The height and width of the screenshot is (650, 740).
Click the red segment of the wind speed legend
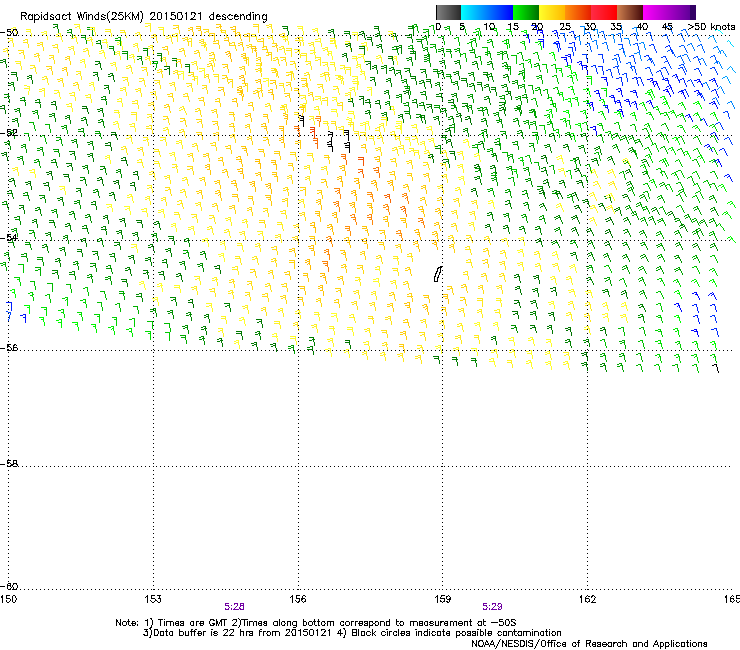604,12
